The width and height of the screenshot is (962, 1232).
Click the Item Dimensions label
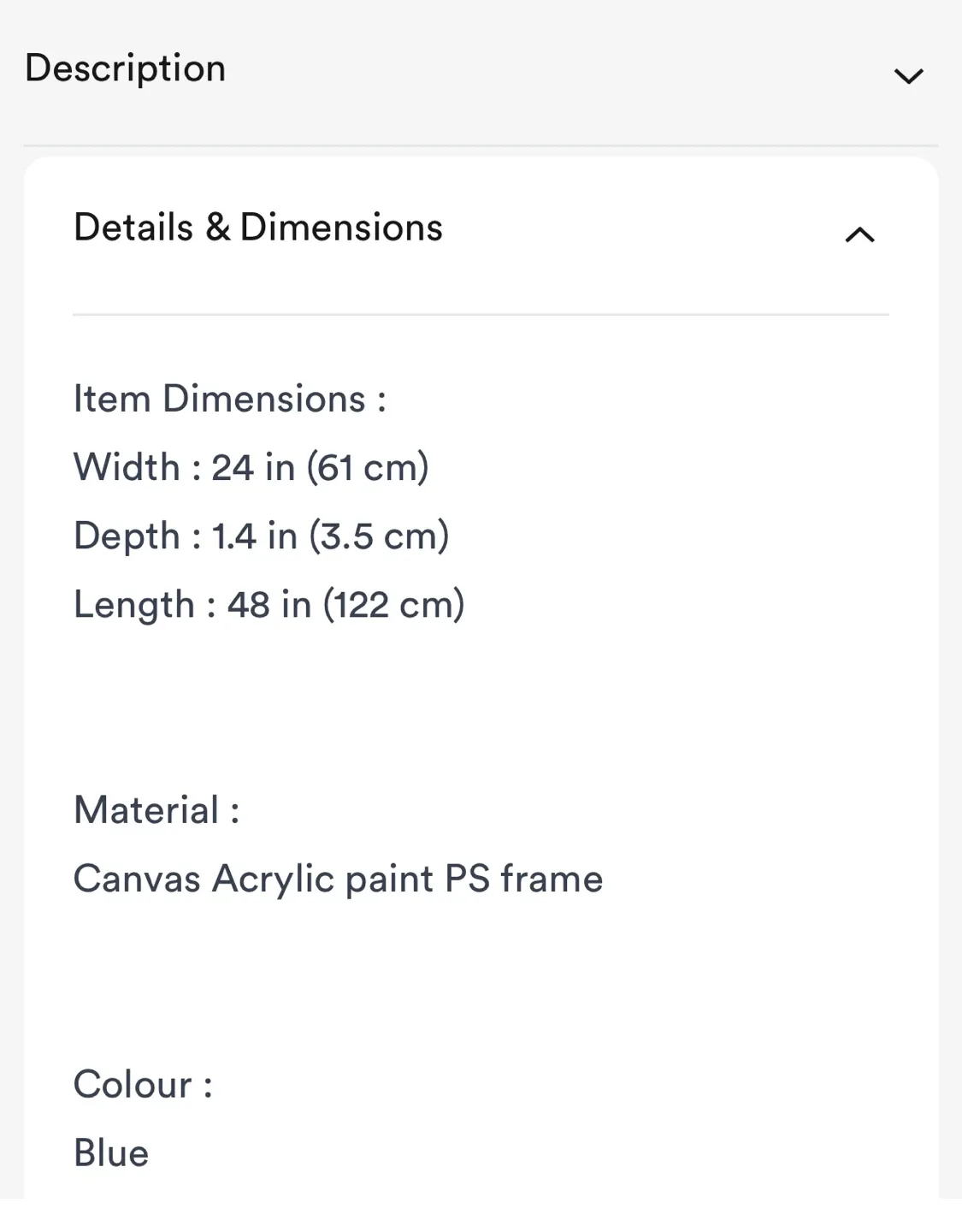tap(229, 398)
